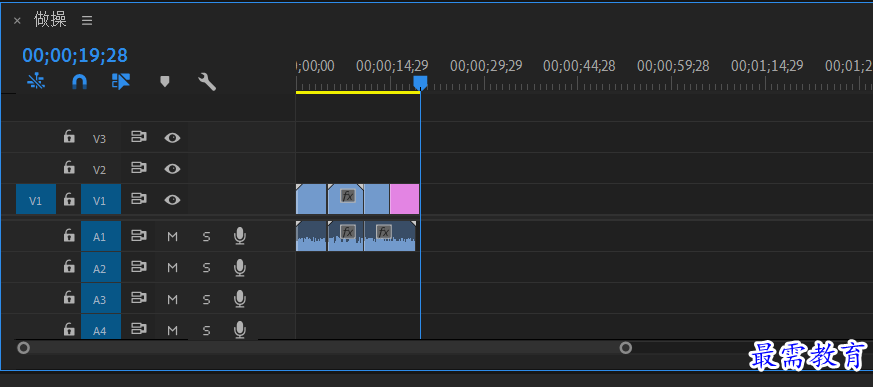Select the 做操 sequence tab
Screen dimensions: 873x387
click(50, 20)
